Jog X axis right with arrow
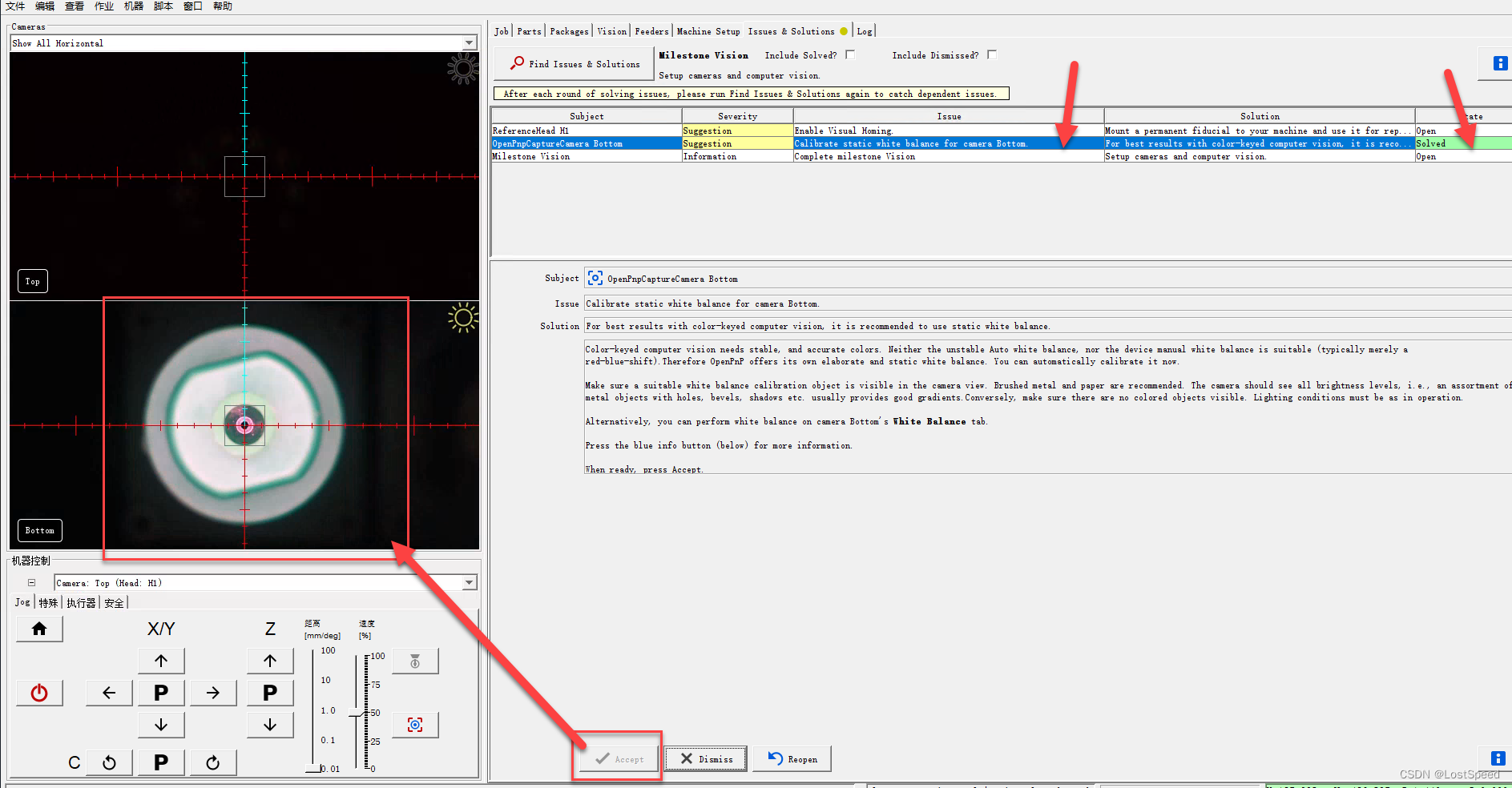This screenshot has width=1512, height=788. 213,693
